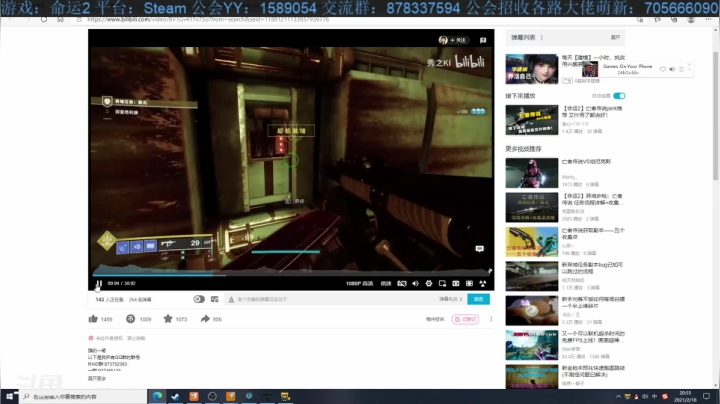Open the Windows notification center
This screenshot has width=720, height=404.
point(706,396)
